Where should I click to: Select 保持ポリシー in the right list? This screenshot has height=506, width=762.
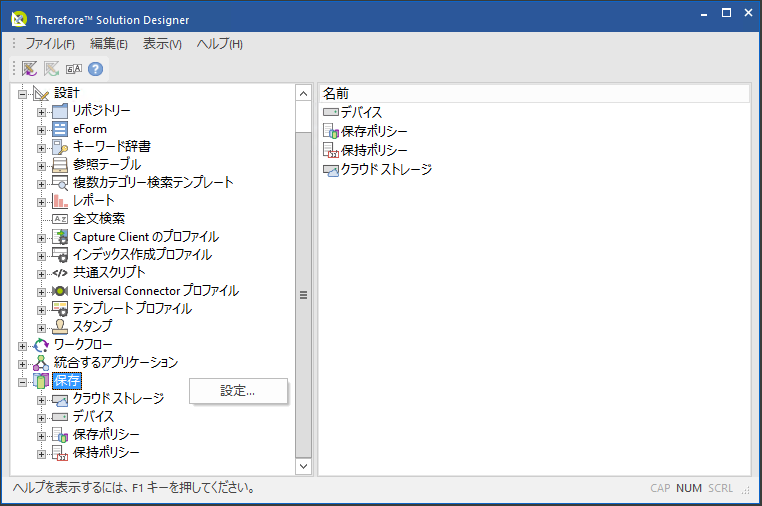(374, 150)
